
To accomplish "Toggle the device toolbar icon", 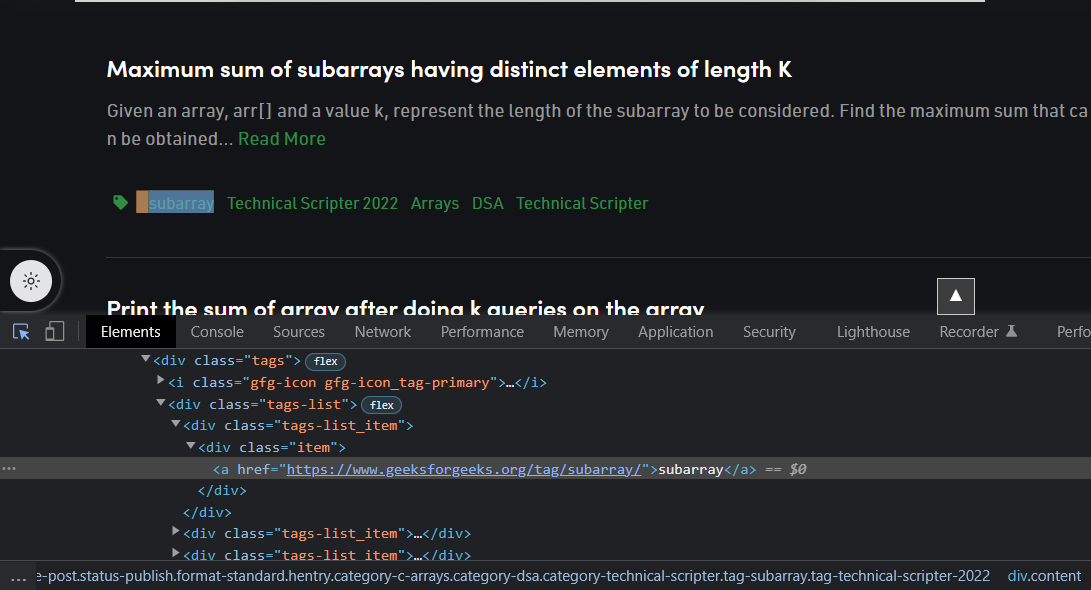I will 55,332.
